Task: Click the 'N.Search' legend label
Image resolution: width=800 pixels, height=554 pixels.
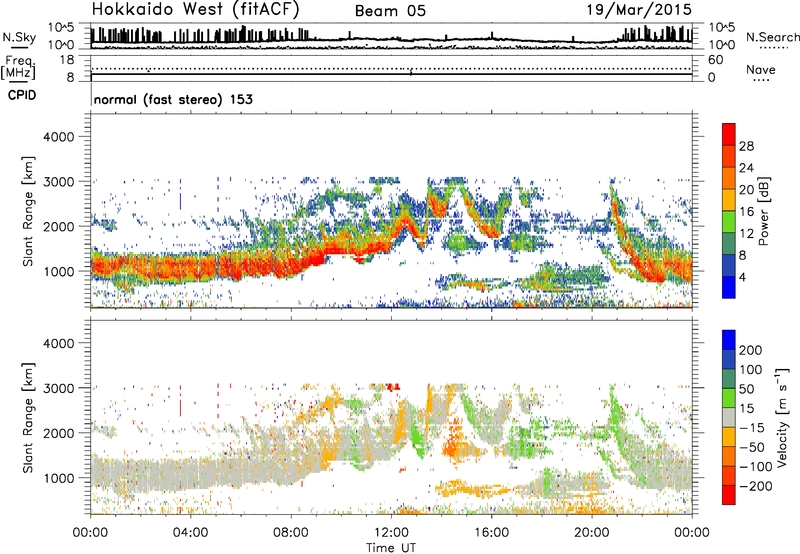Action: tap(772, 37)
